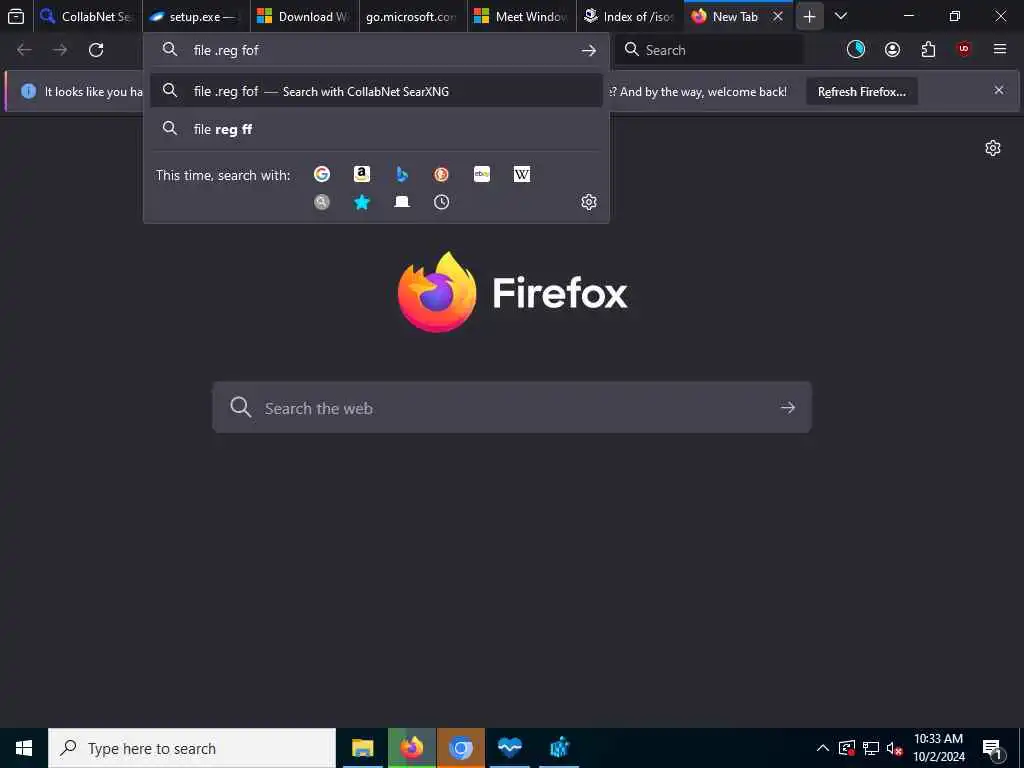Switch to the Index of /isos tab
1024x768 pixels.
[x=630, y=17]
